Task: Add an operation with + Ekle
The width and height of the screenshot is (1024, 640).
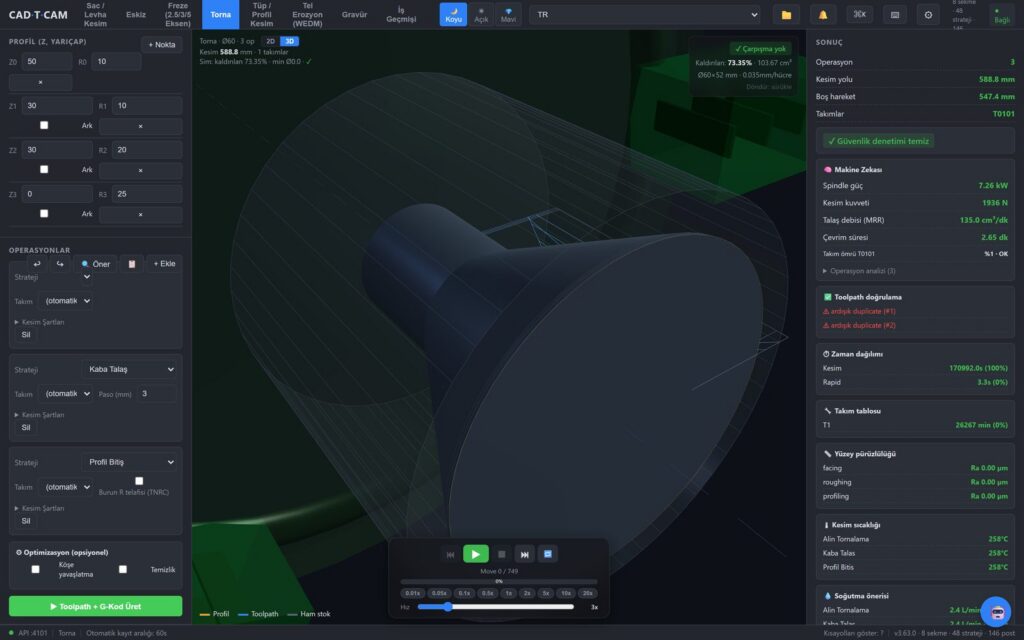Action: (165, 264)
